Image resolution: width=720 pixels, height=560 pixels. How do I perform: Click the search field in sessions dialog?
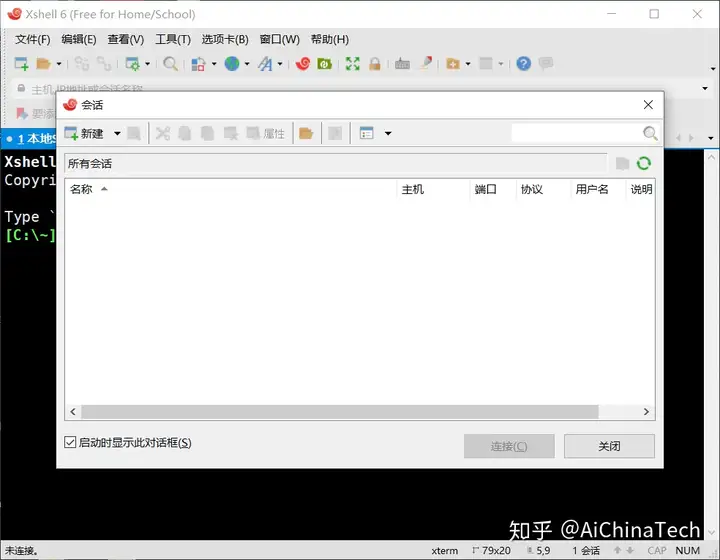(x=577, y=134)
